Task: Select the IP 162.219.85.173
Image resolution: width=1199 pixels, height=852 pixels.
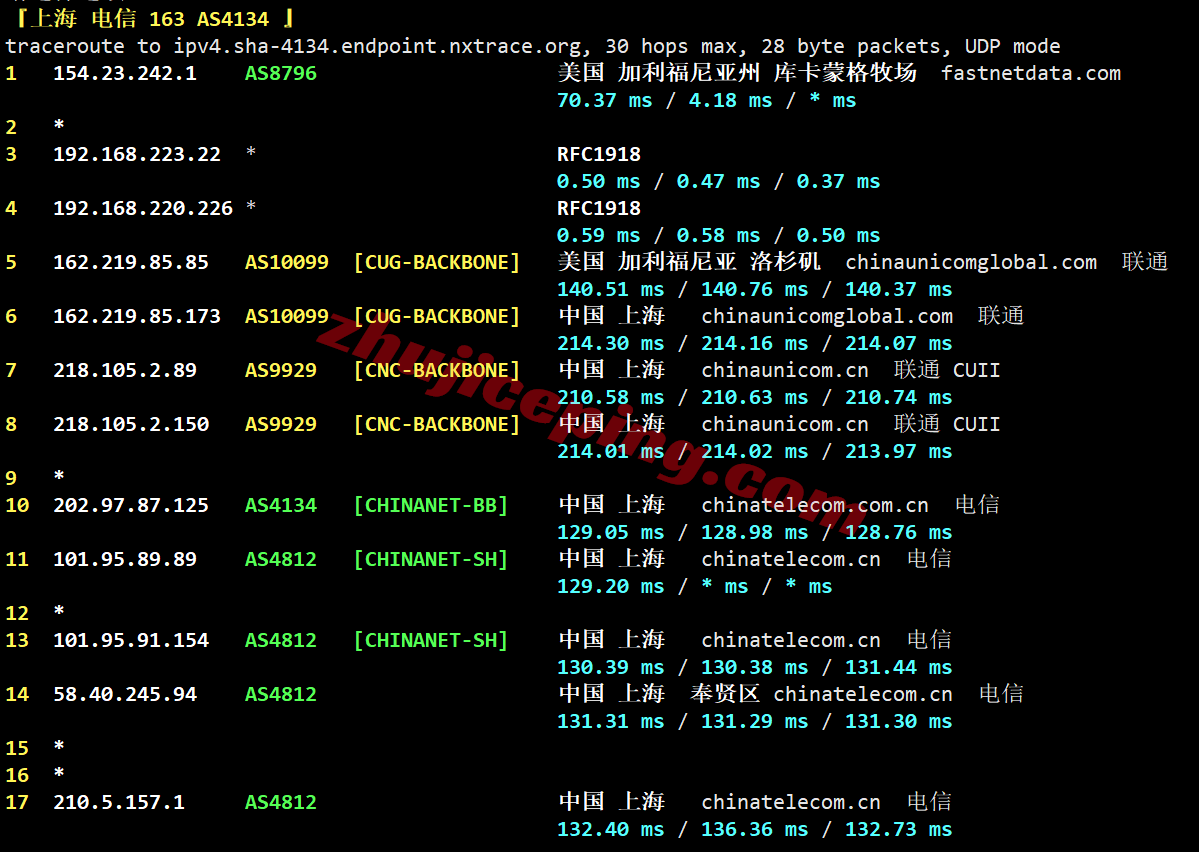Action: (137, 316)
